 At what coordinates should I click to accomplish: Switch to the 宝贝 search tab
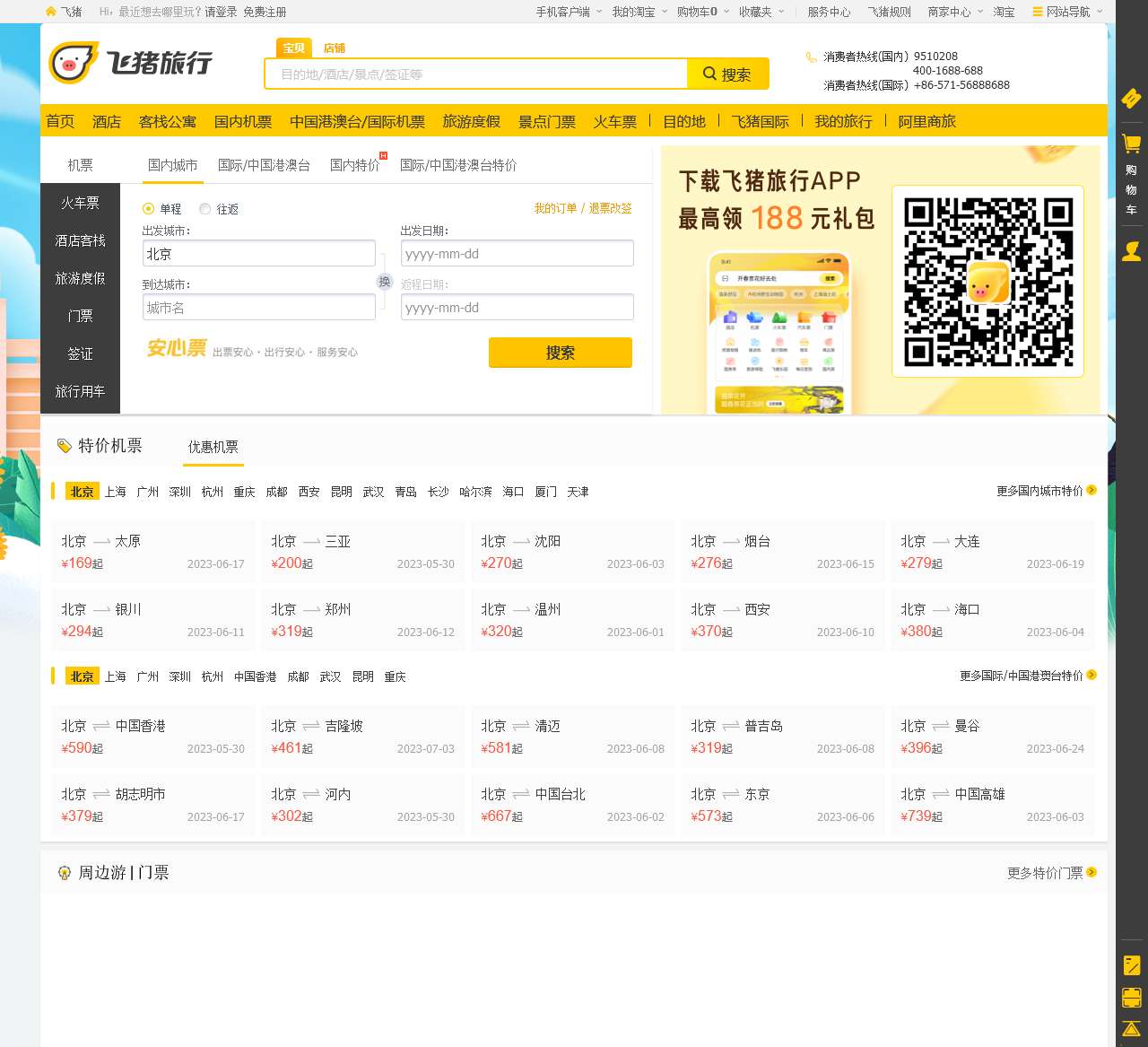pyautogui.click(x=294, y=48)
